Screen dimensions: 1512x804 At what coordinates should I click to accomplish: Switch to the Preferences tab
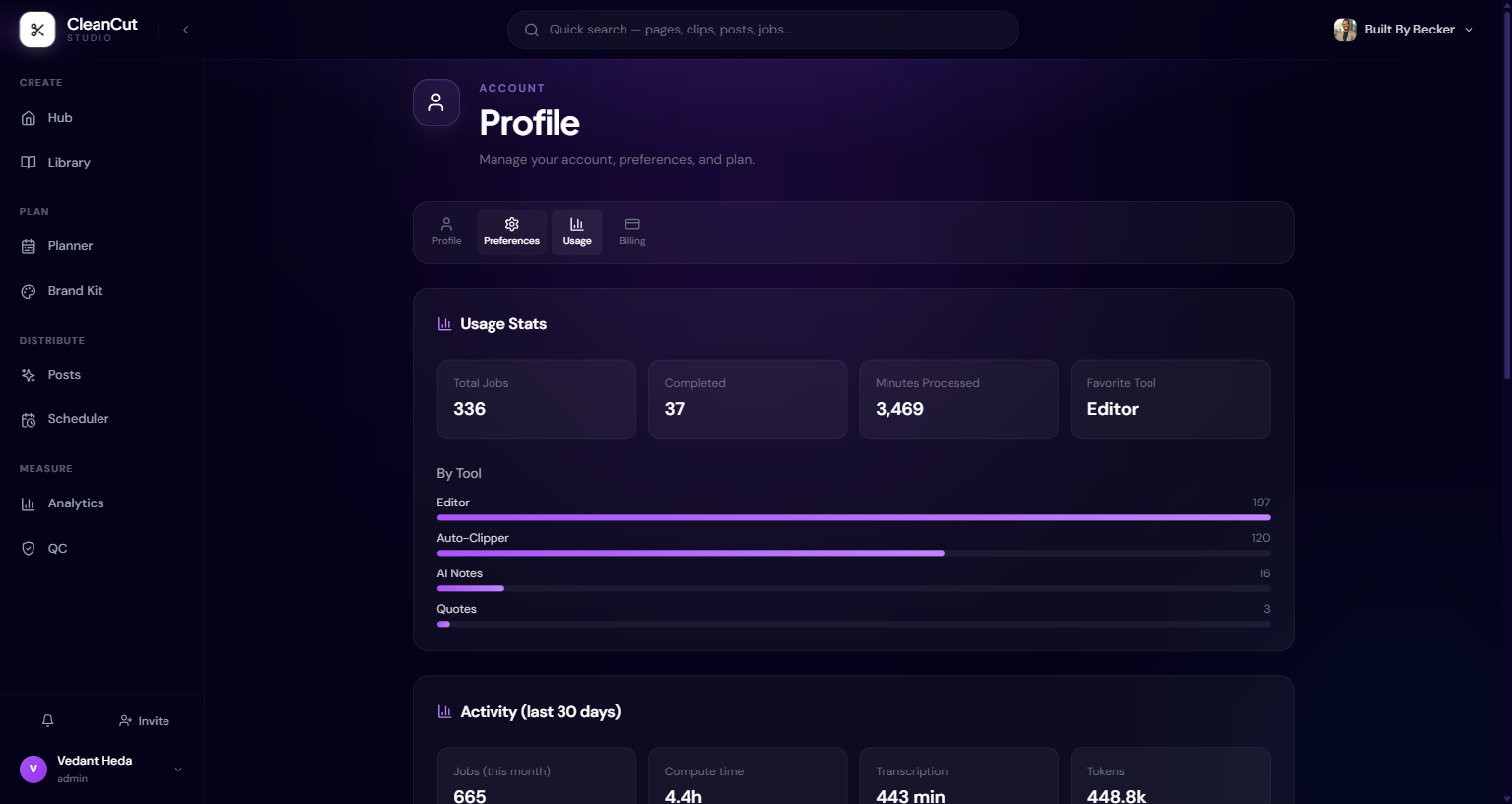click(x=512, y=233)
